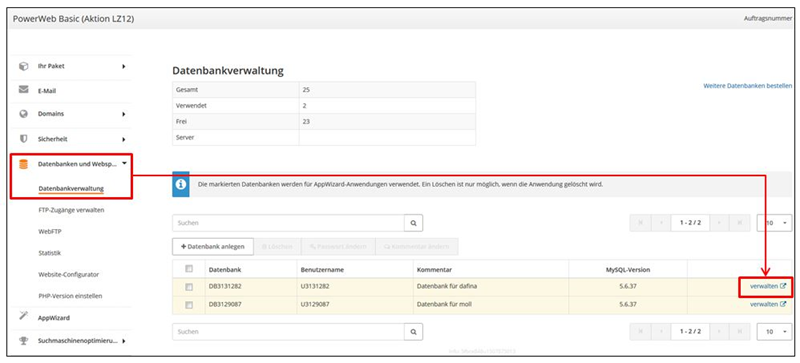Click the comment Datenbank für dafina
This screenshot has width=800, height=363.
coord(446,286)
